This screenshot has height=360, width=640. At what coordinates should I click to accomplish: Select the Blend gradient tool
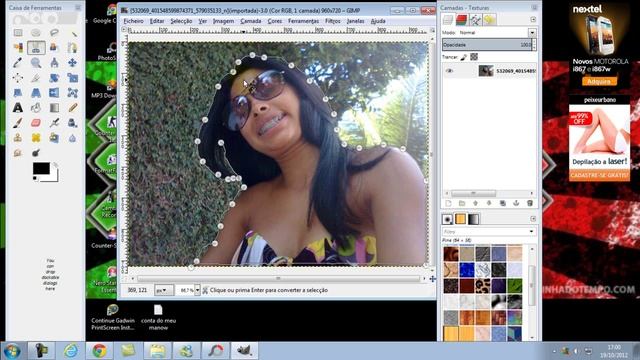click(54, 108)
